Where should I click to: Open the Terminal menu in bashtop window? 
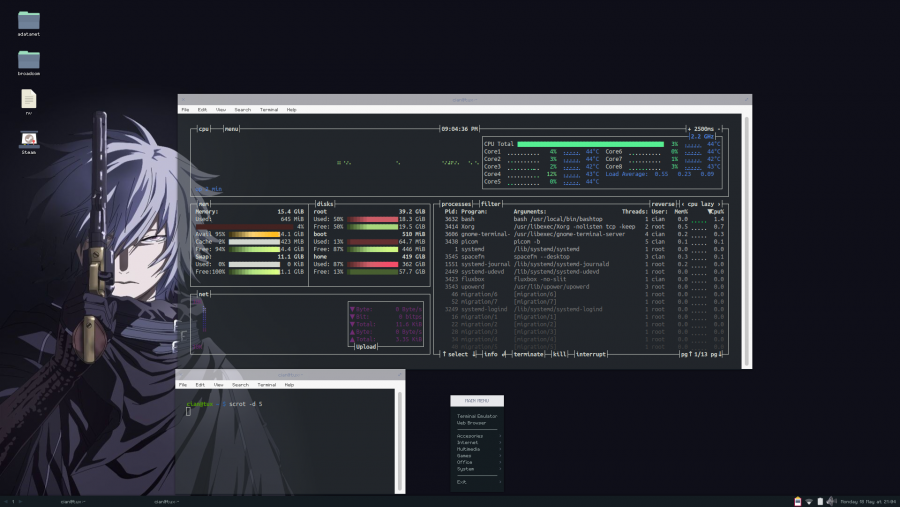(x=268, y=109)
